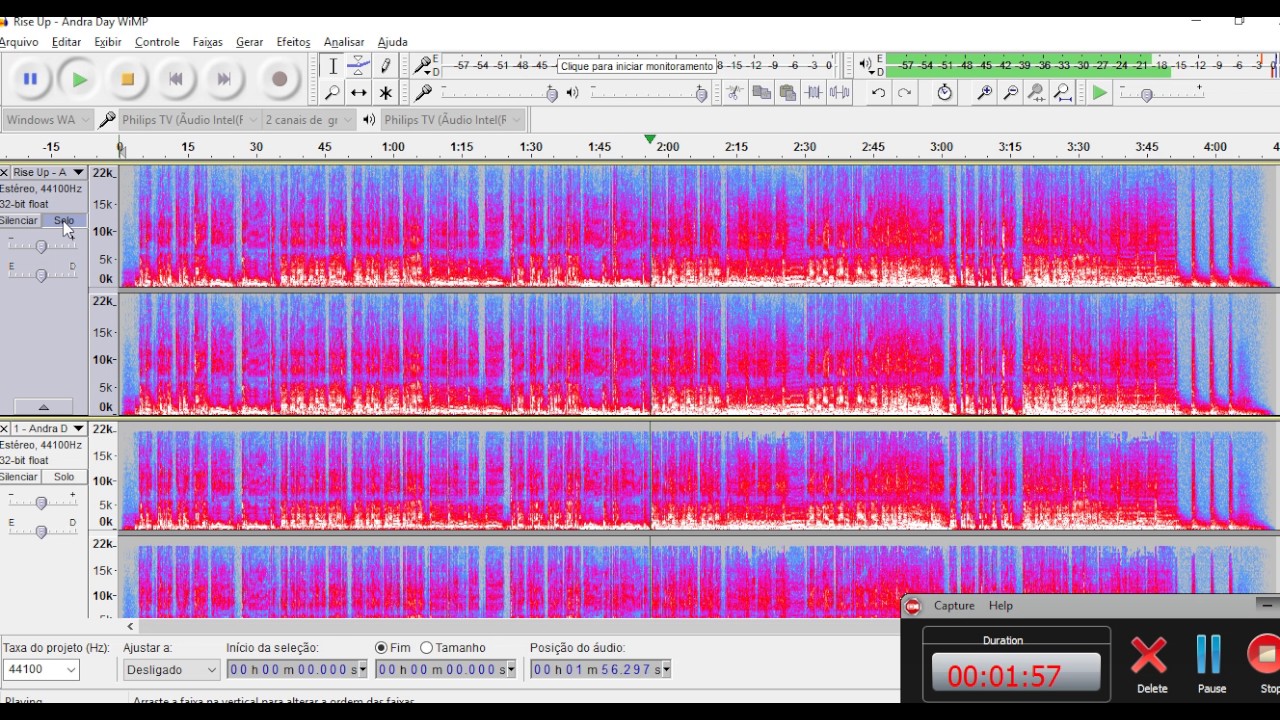Select the Draw pencil tool
Screen dimensions: 1280x720
point(385,66)
